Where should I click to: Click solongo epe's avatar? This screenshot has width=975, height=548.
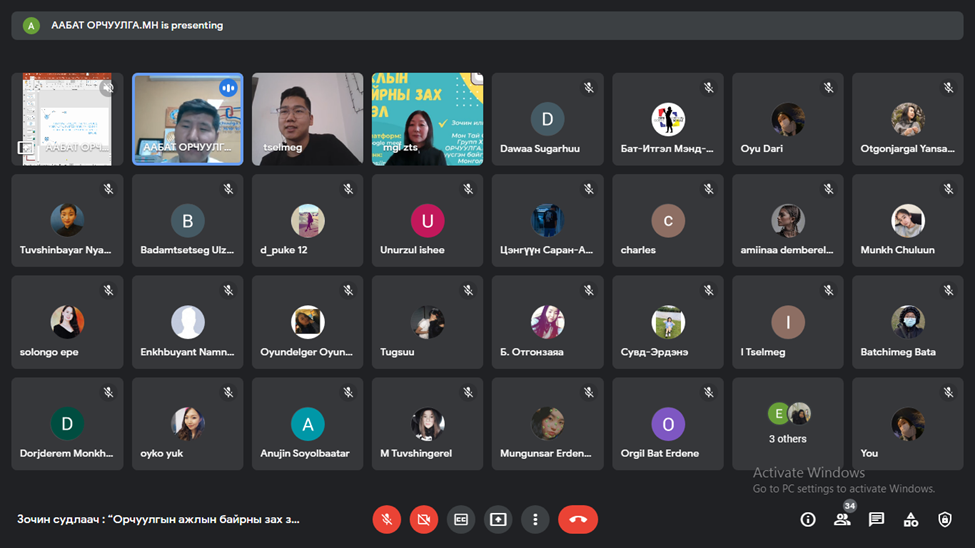pyautogui.click(x=67, y=322)
